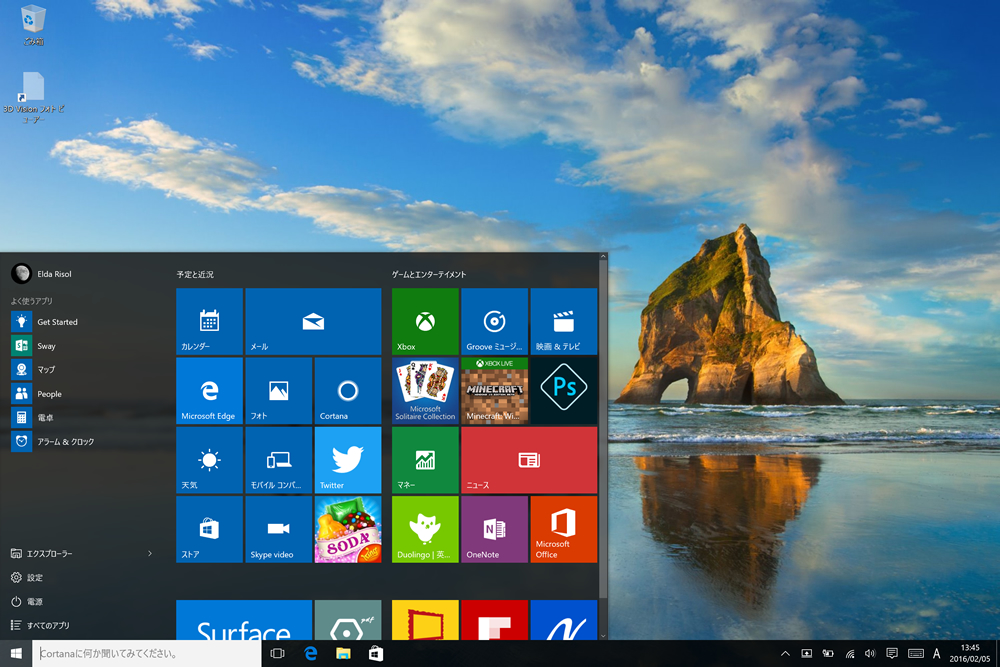Screen dimensions: 1000x667
Task: Open the ニュース (News) tile
Action: pos(529,460)
